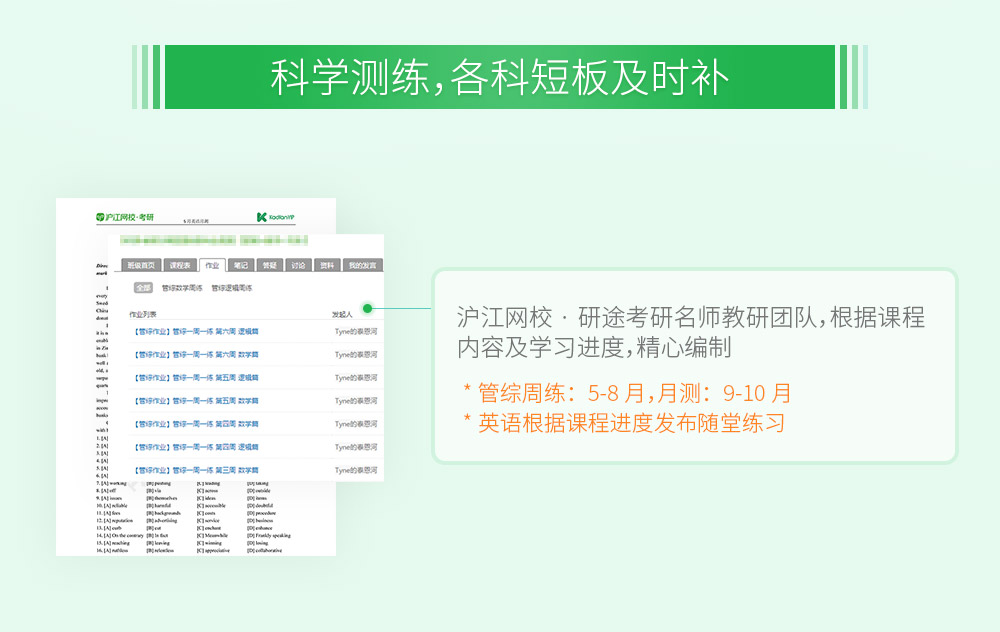This screenshot has height=632, width=1000.
Task: Select the active 作业 tab
Action: coord(210,264)
